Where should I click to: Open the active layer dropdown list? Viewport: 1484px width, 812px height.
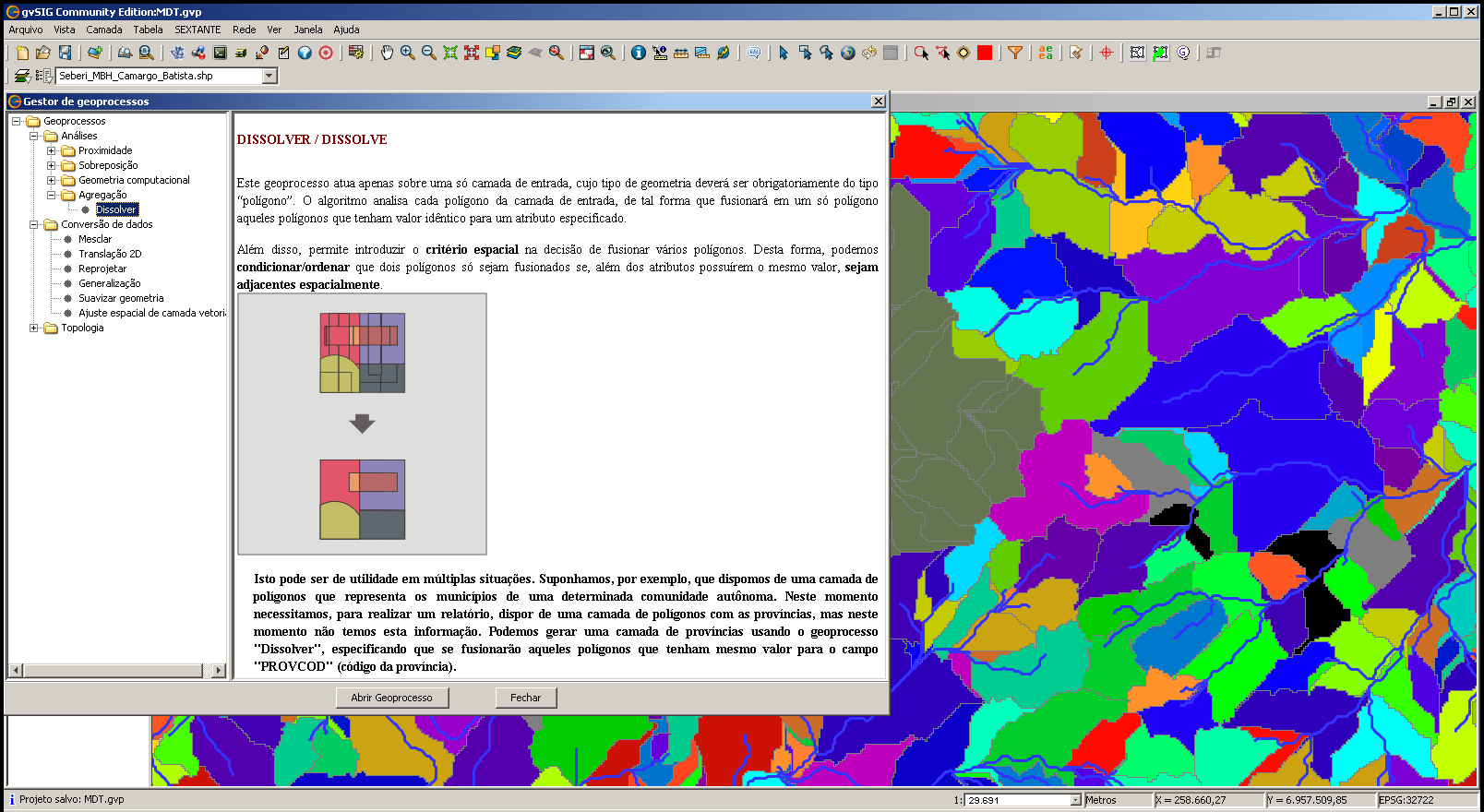pyautogui.click(x=269, y=76)
